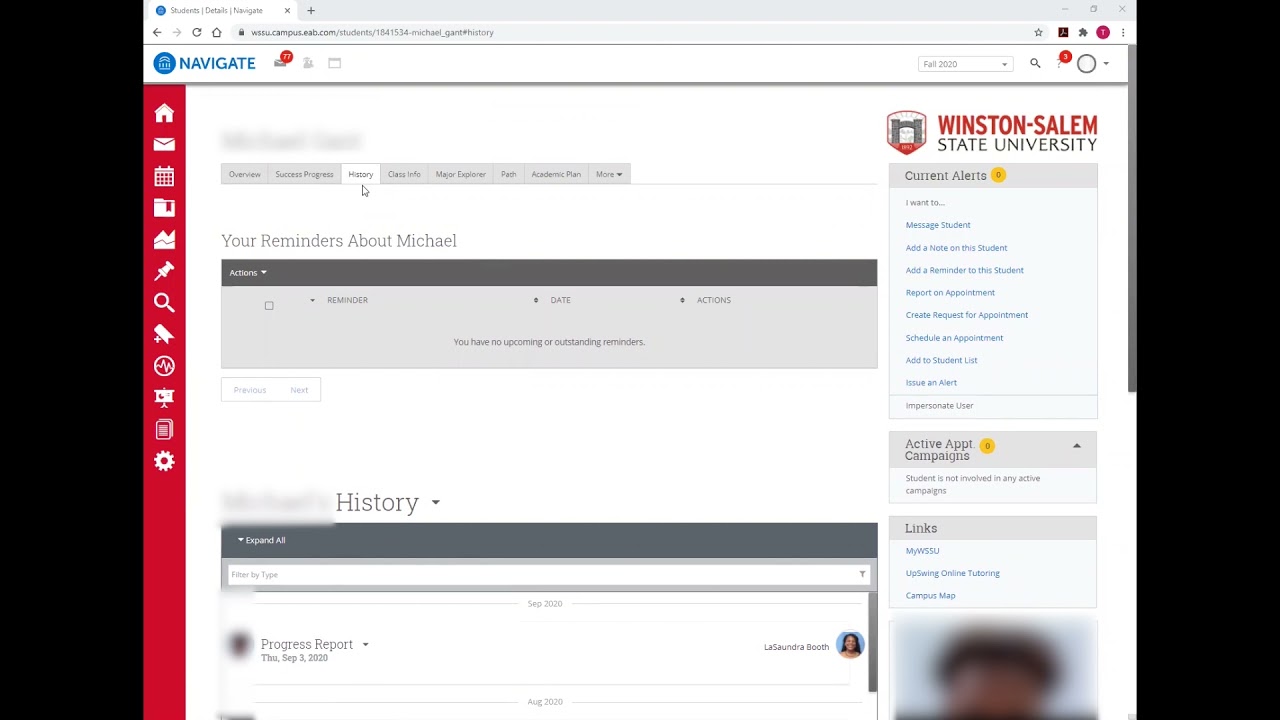
Task: Open the Class Info tab
Action: tap(404, 174)
